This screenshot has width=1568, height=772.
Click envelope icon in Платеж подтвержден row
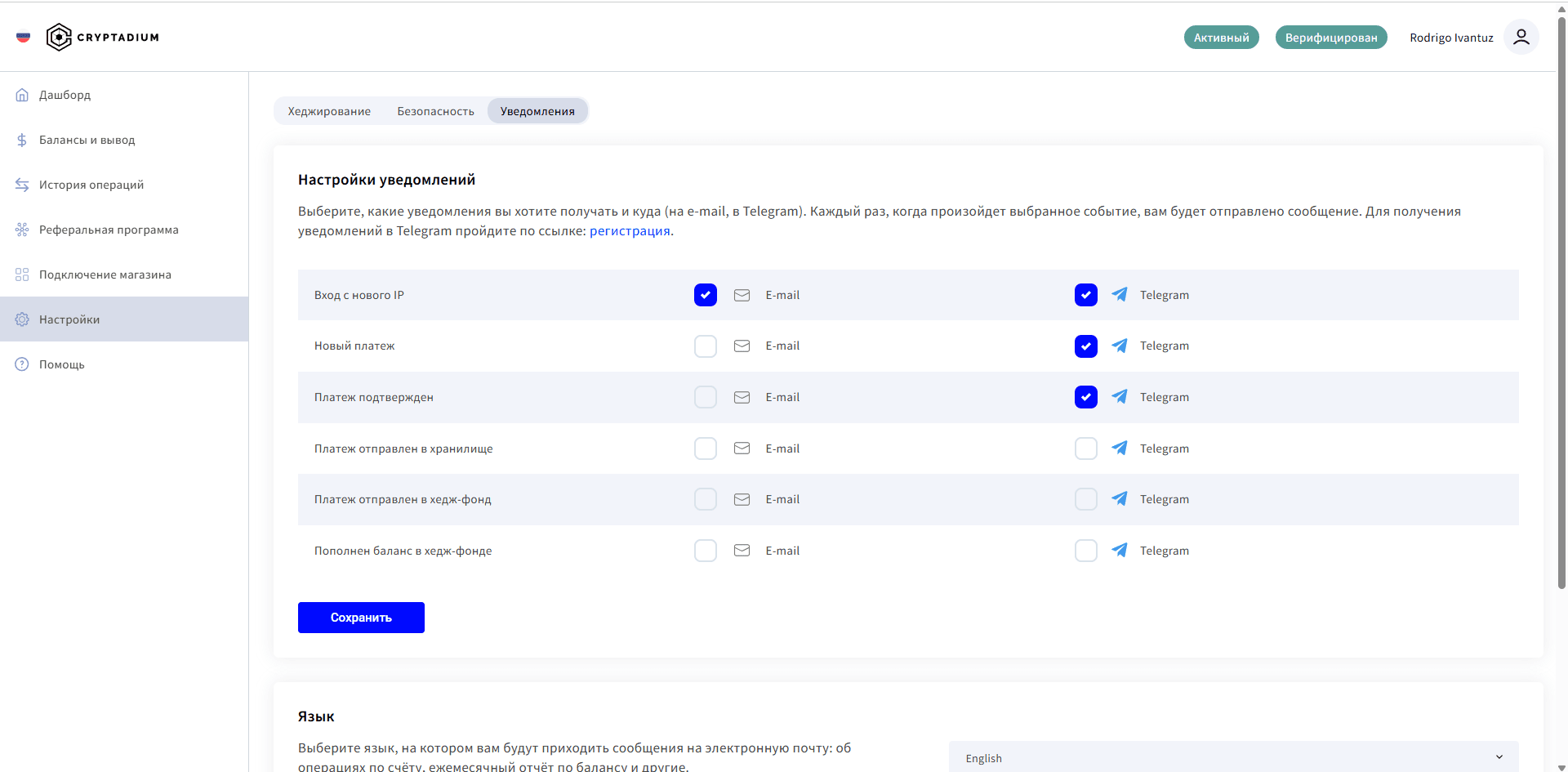(x=742, y=397)
